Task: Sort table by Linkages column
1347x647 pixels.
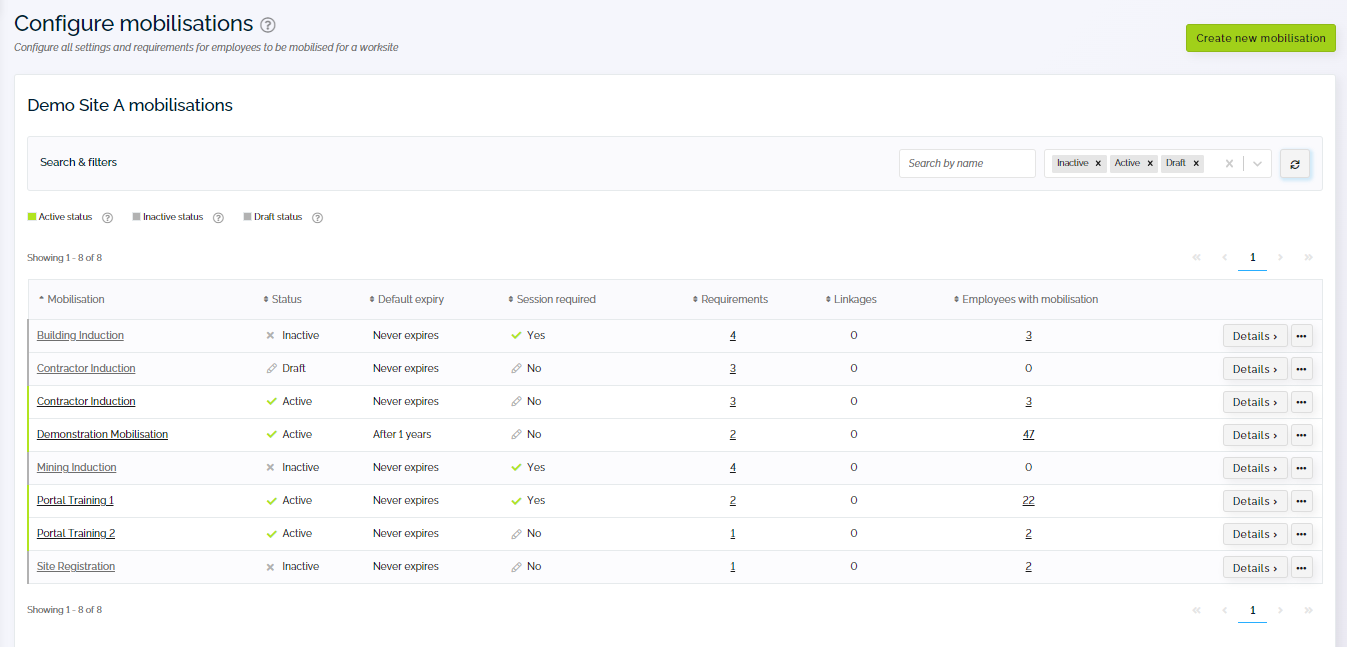Action: [851, 299]
